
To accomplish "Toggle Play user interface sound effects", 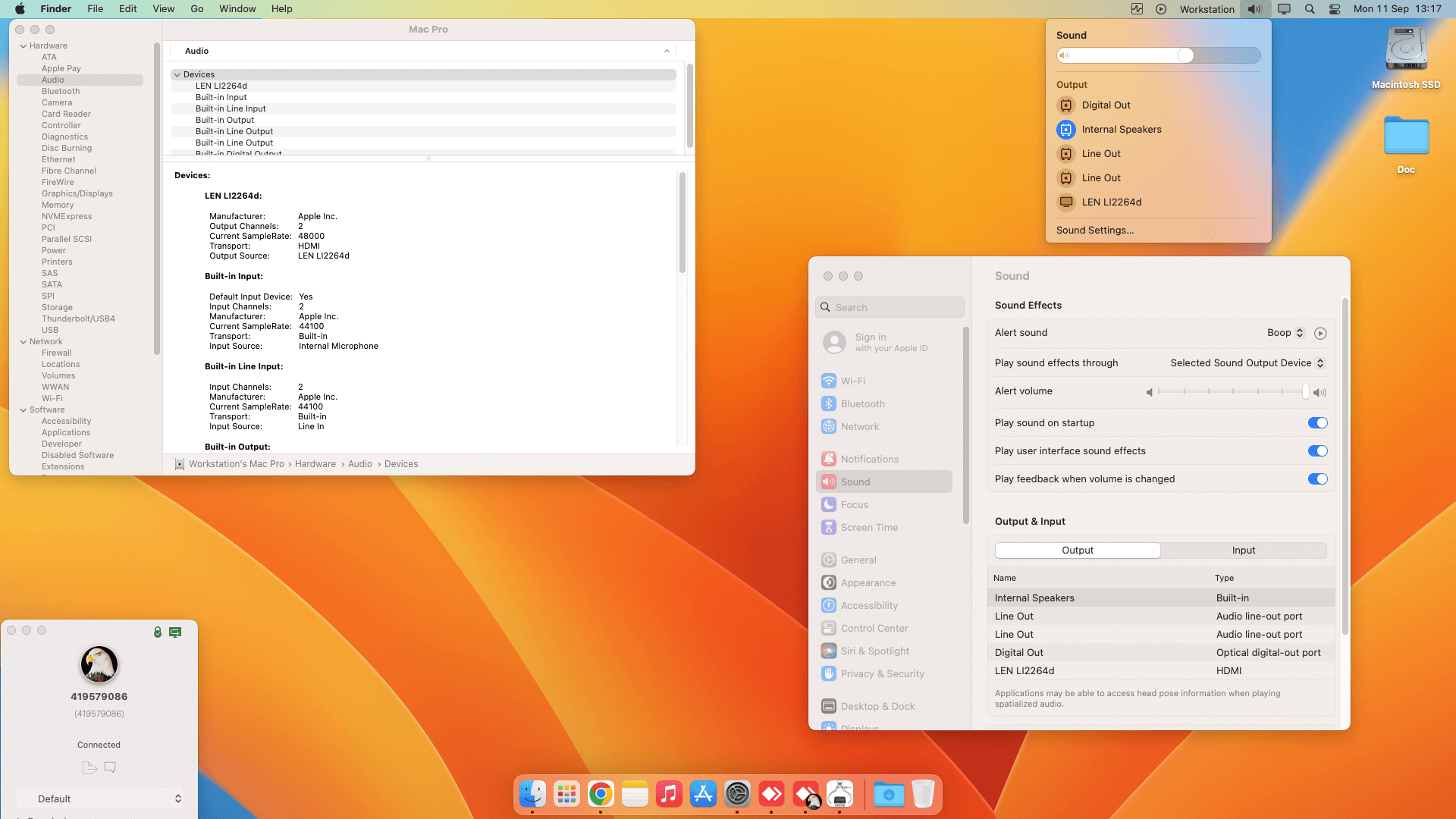I will 1317,451.
